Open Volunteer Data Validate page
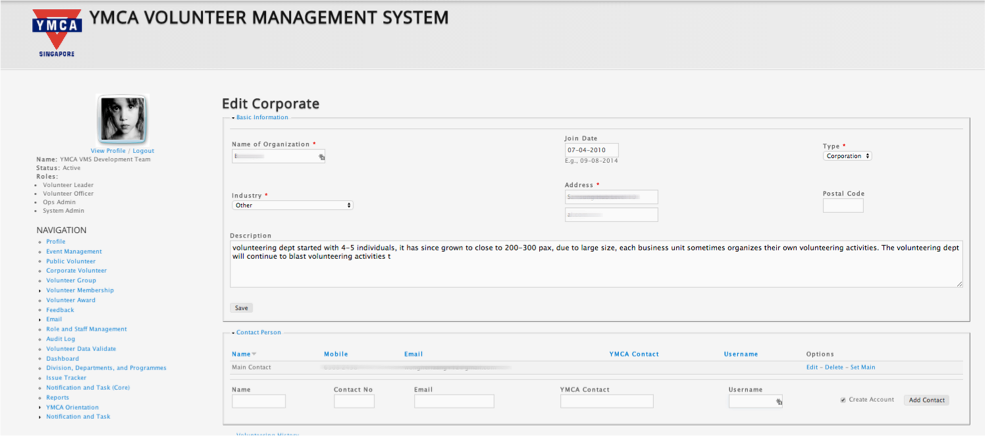The image size is (985, 436). point(80,349)
